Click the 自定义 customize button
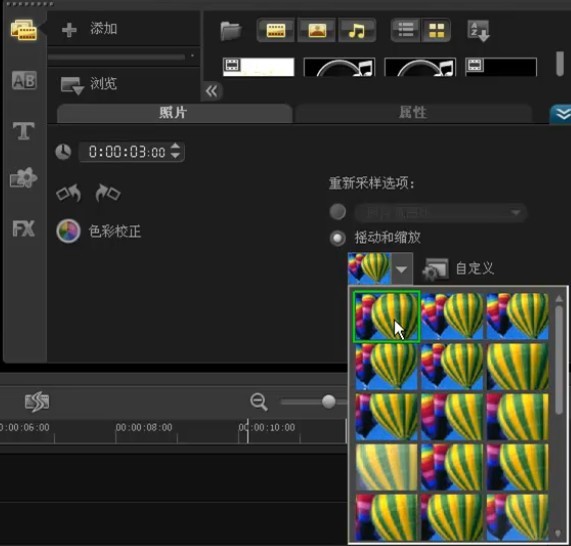 click(x=458, y=269)
